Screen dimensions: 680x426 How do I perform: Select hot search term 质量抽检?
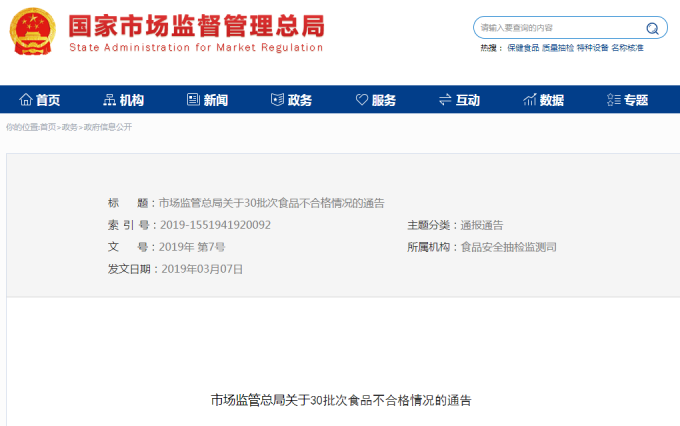click(558, 48)
